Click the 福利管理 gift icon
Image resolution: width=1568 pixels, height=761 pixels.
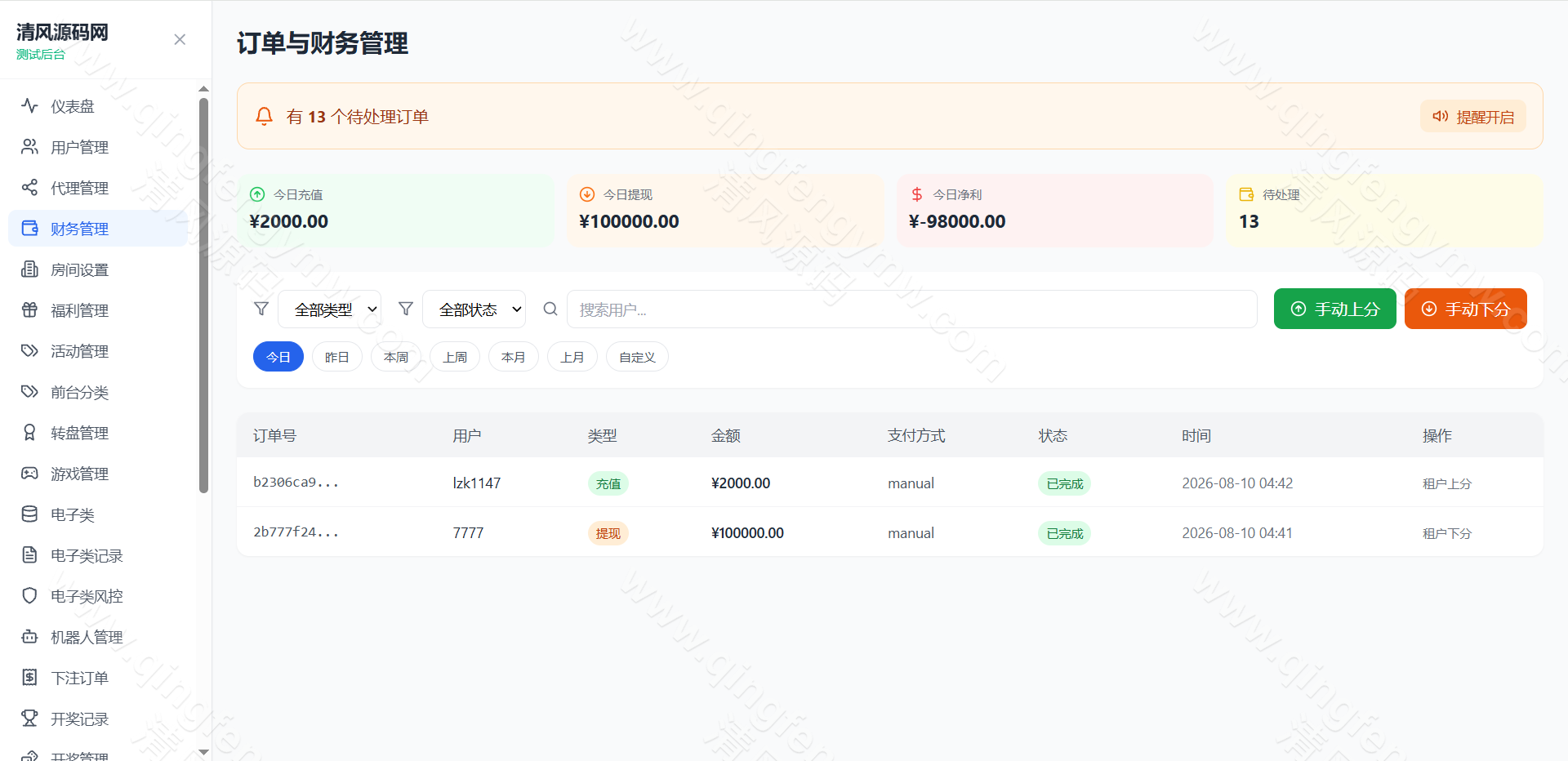[29, 309]
